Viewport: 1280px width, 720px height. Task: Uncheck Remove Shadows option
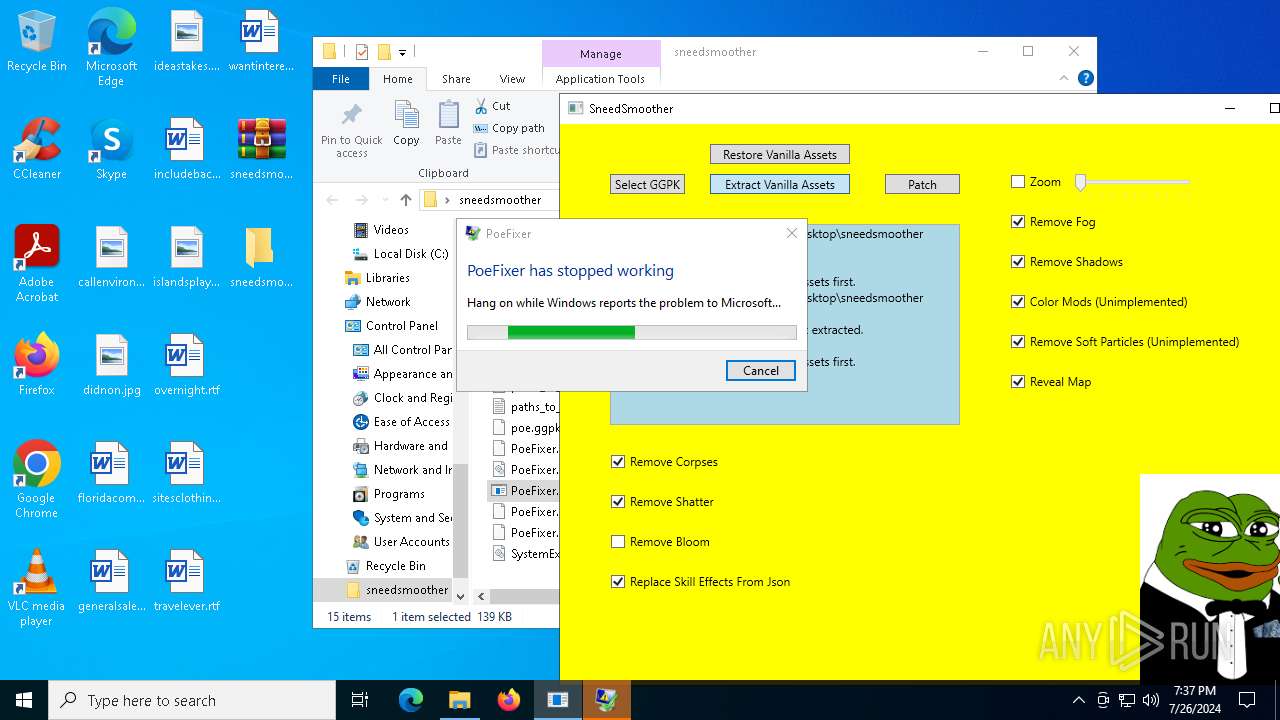tap(1018, 262)
